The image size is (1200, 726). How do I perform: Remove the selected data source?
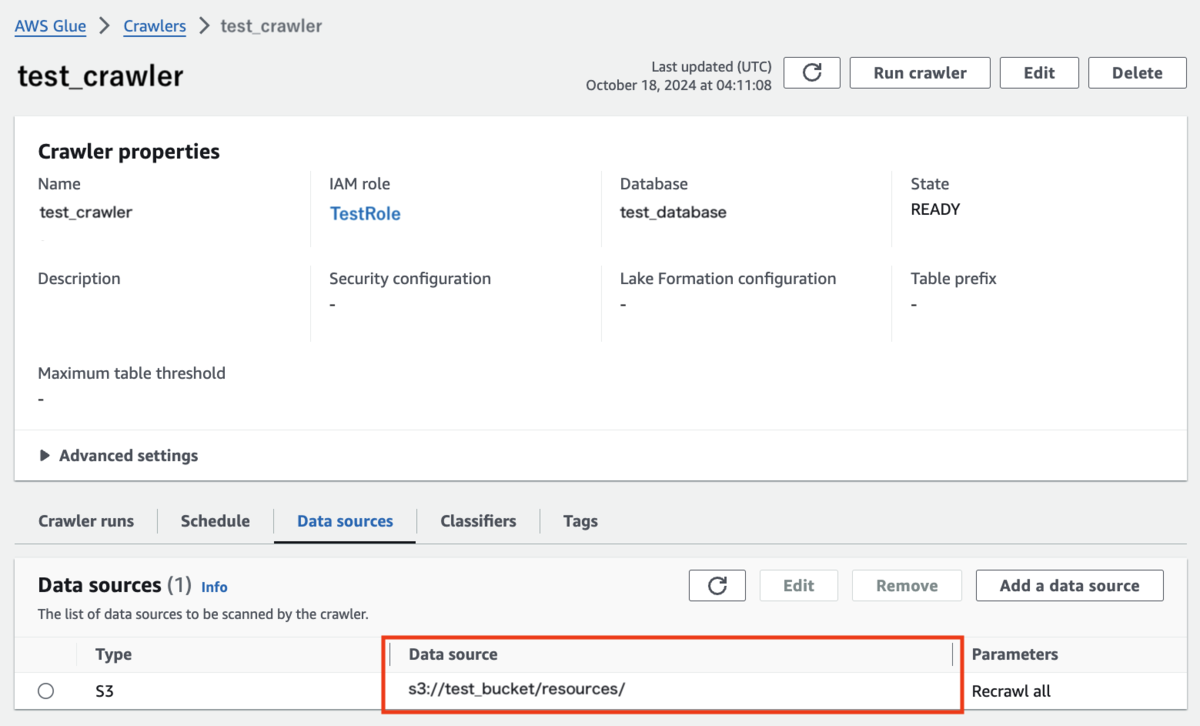pyautogui.click(x=906, y=585)
